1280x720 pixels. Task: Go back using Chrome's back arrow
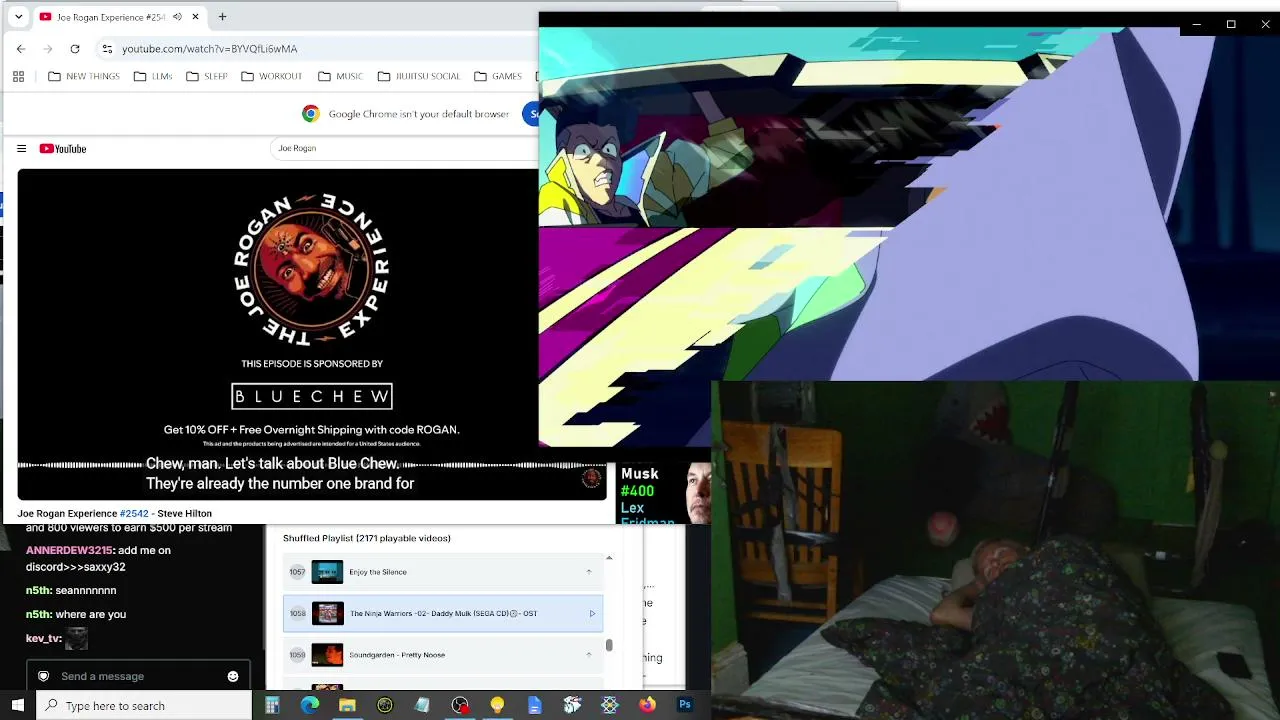(x=21, y=48)
